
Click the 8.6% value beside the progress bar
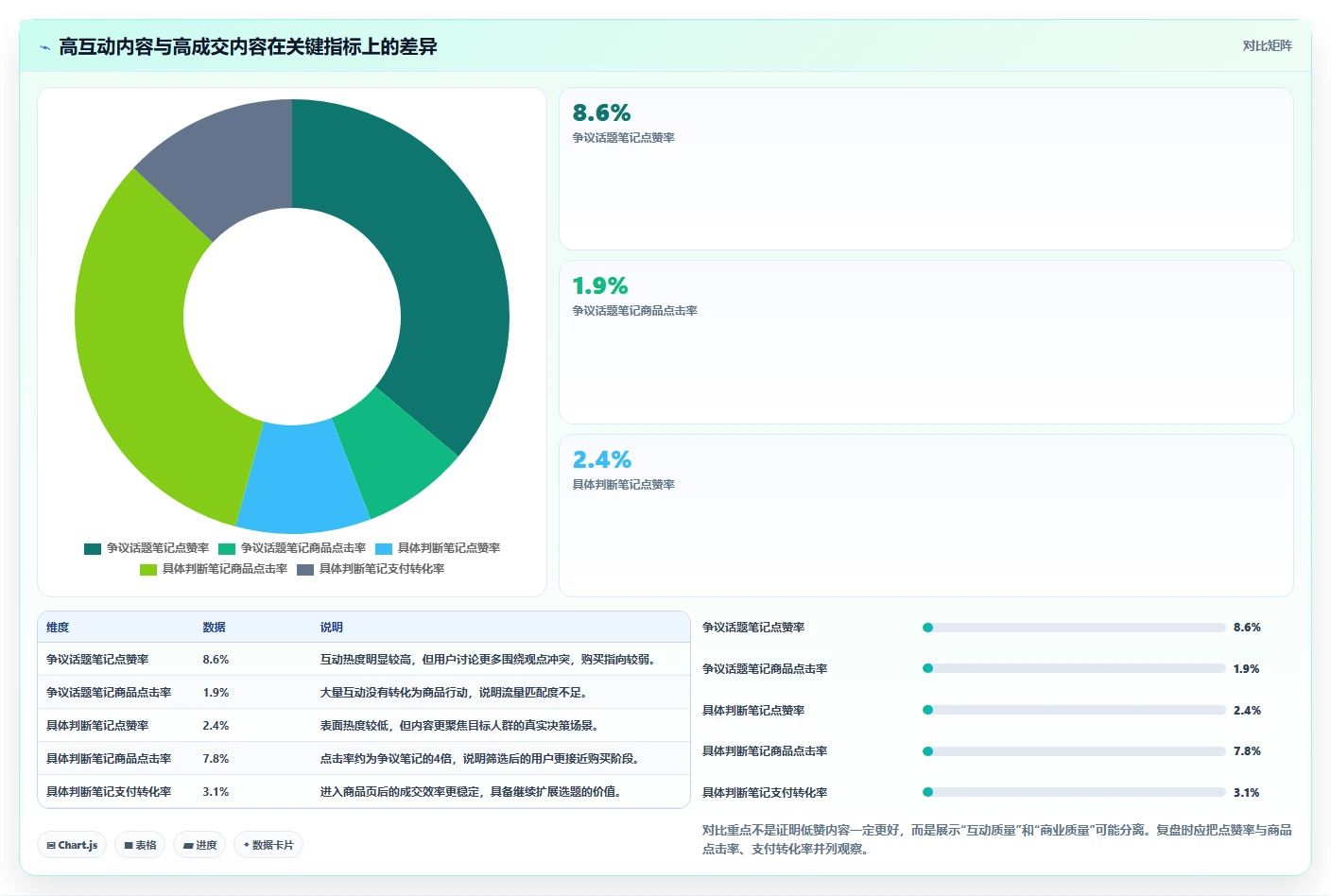pos(1247,628)
